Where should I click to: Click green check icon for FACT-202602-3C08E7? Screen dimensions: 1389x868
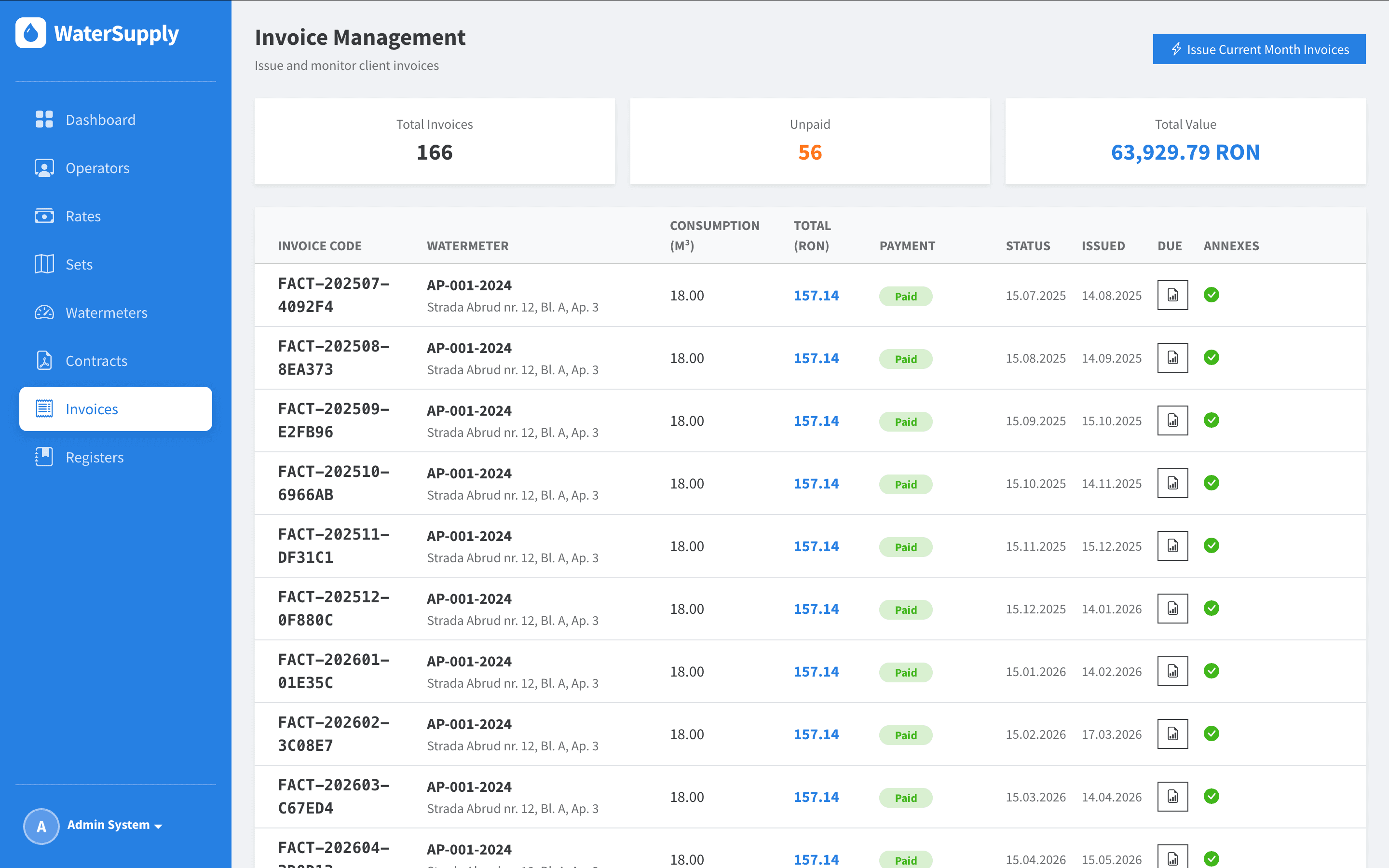click(1212, 733)
